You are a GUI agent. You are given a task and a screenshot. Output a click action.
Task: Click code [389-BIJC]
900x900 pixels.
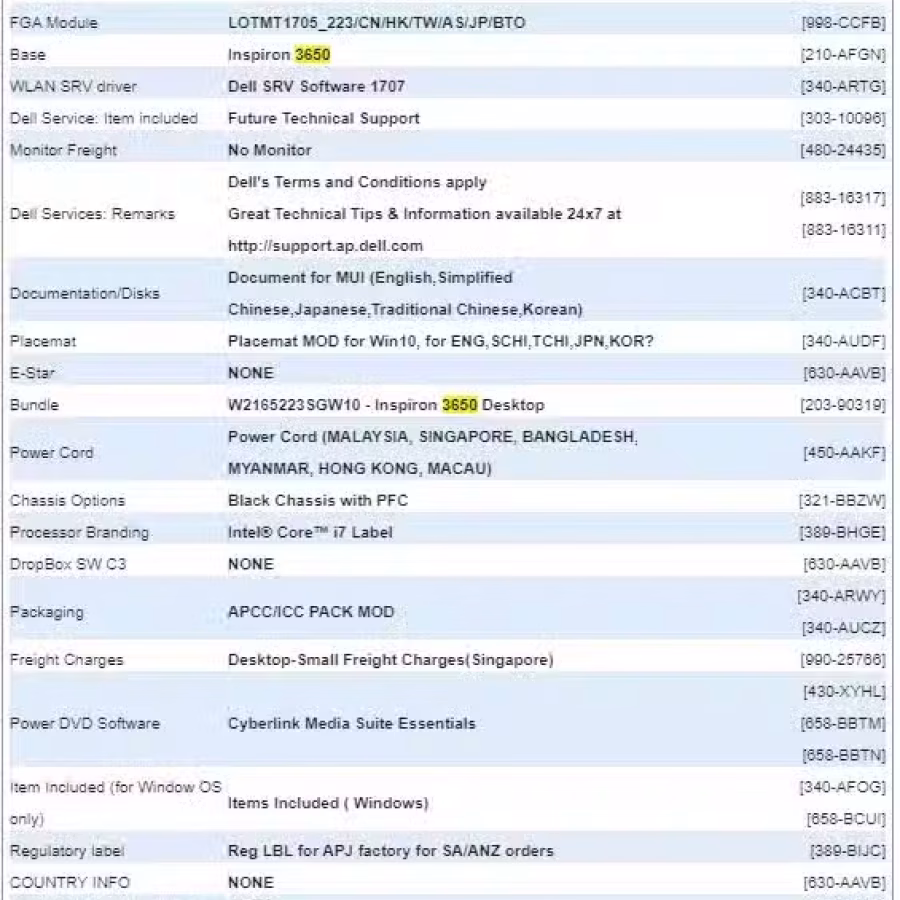pos(847,851)
